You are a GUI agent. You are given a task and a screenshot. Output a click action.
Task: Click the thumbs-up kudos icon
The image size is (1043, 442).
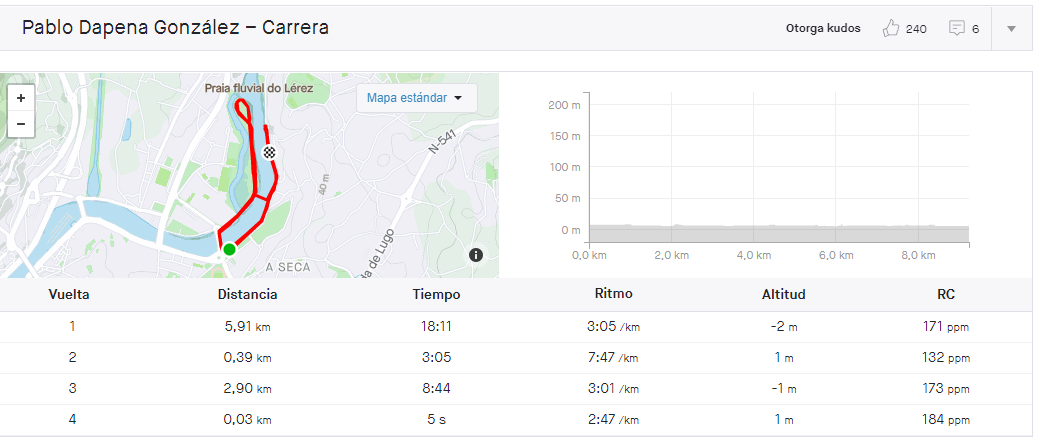pyautogui.click(x=890, y=29)
